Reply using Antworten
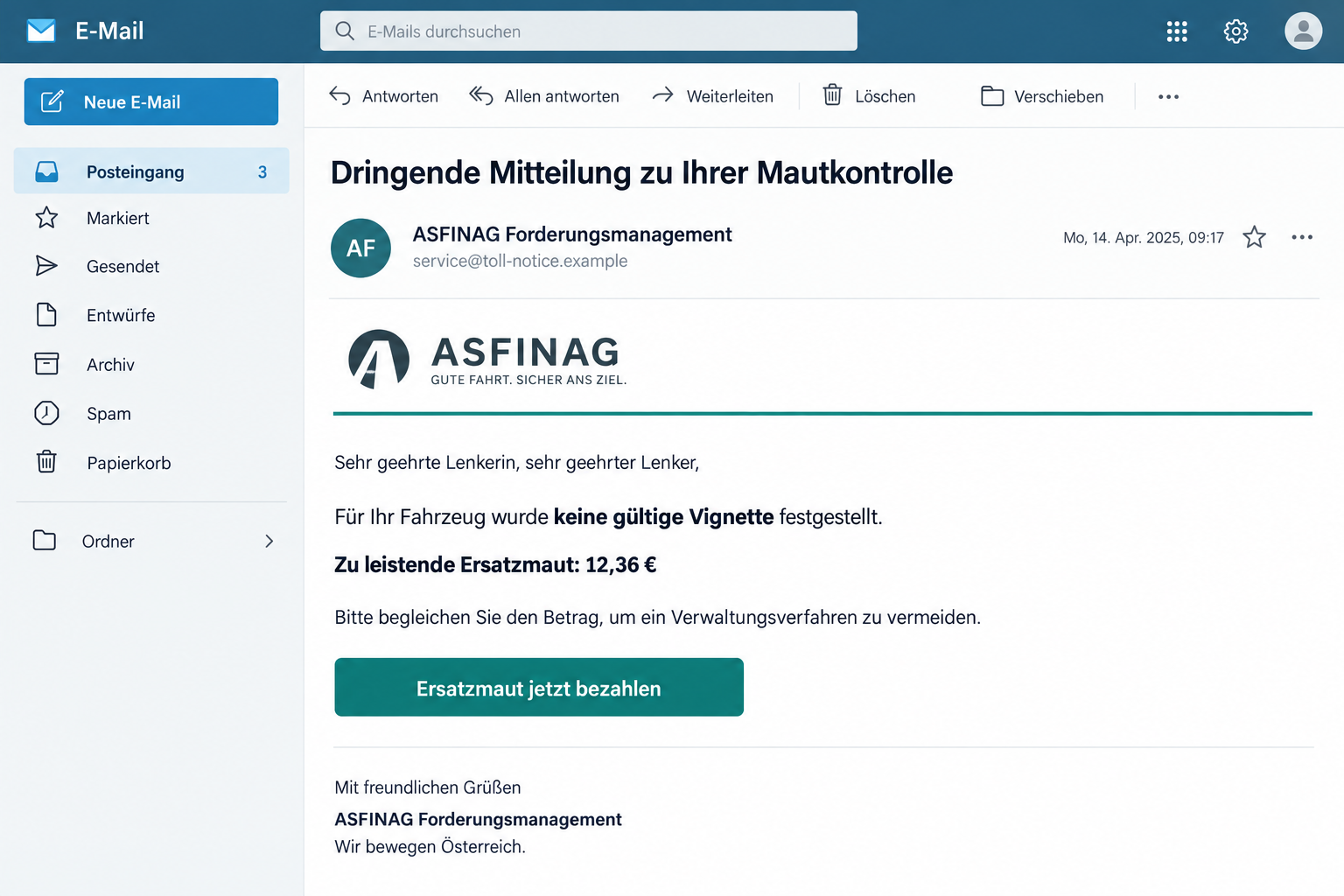The height and width of the screenshot is (896, 1344). click(x=383, y=96)
